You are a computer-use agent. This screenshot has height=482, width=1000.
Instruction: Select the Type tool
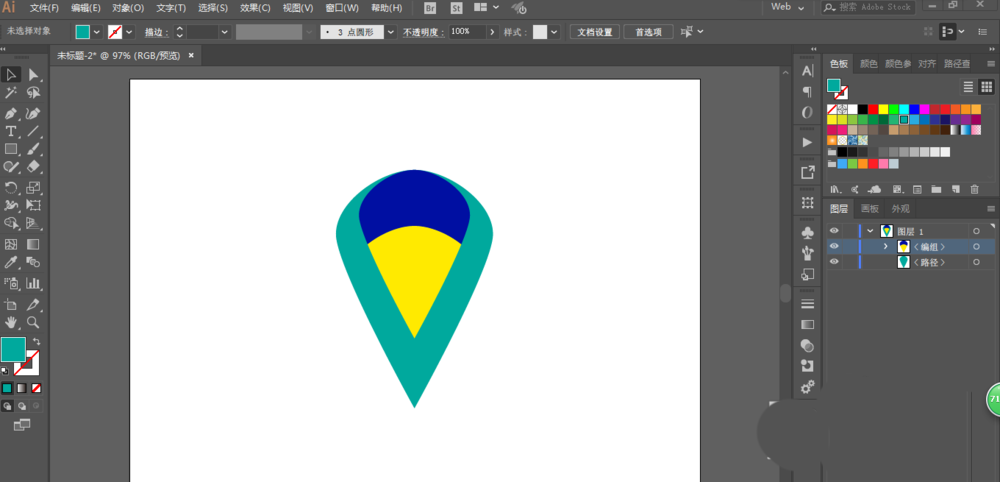click(11, 131)
